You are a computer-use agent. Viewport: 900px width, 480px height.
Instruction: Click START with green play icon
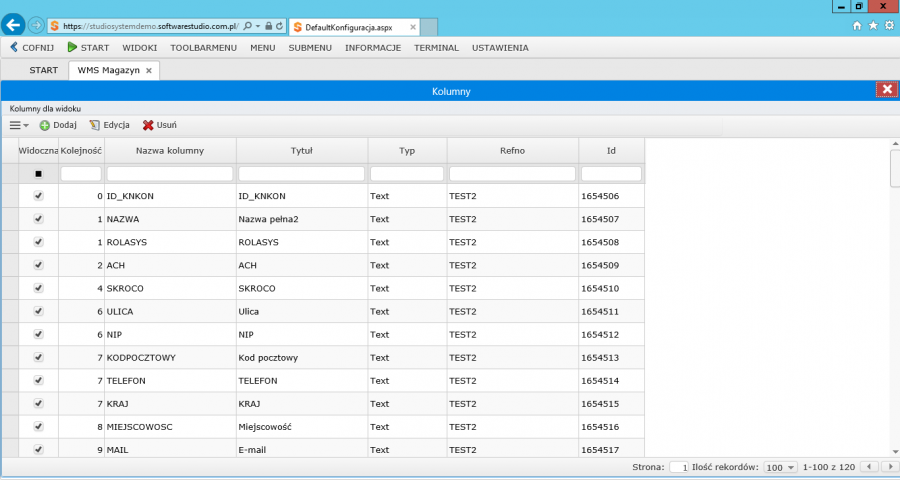88,48
